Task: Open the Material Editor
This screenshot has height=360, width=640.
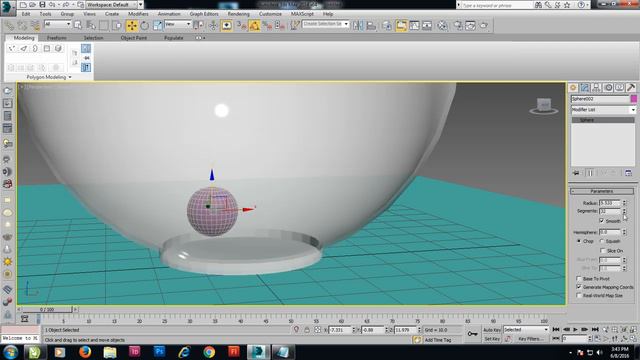Action: click(442, 26)
